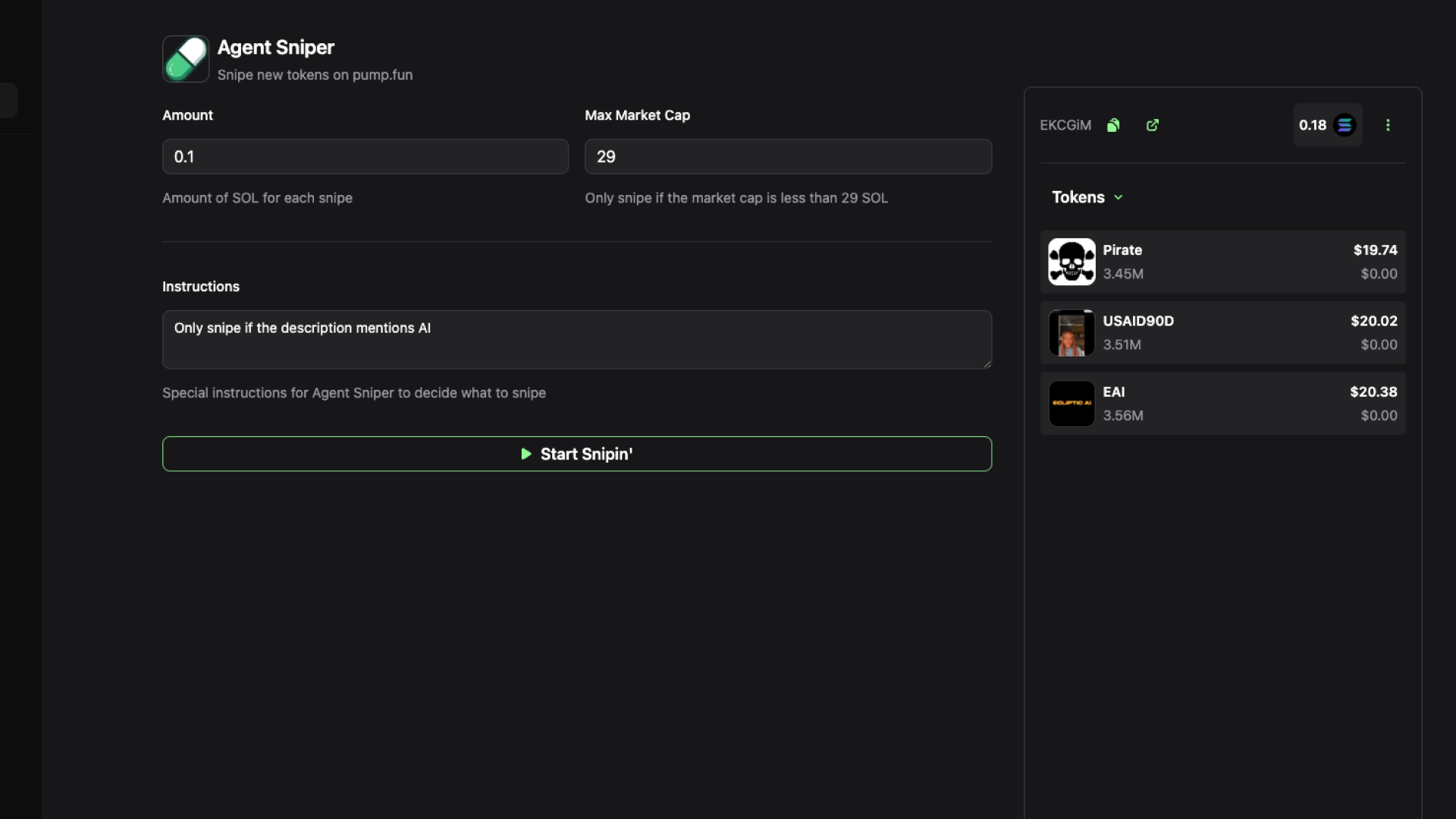Click into the Instructions text area

click(x=576, y=339)
